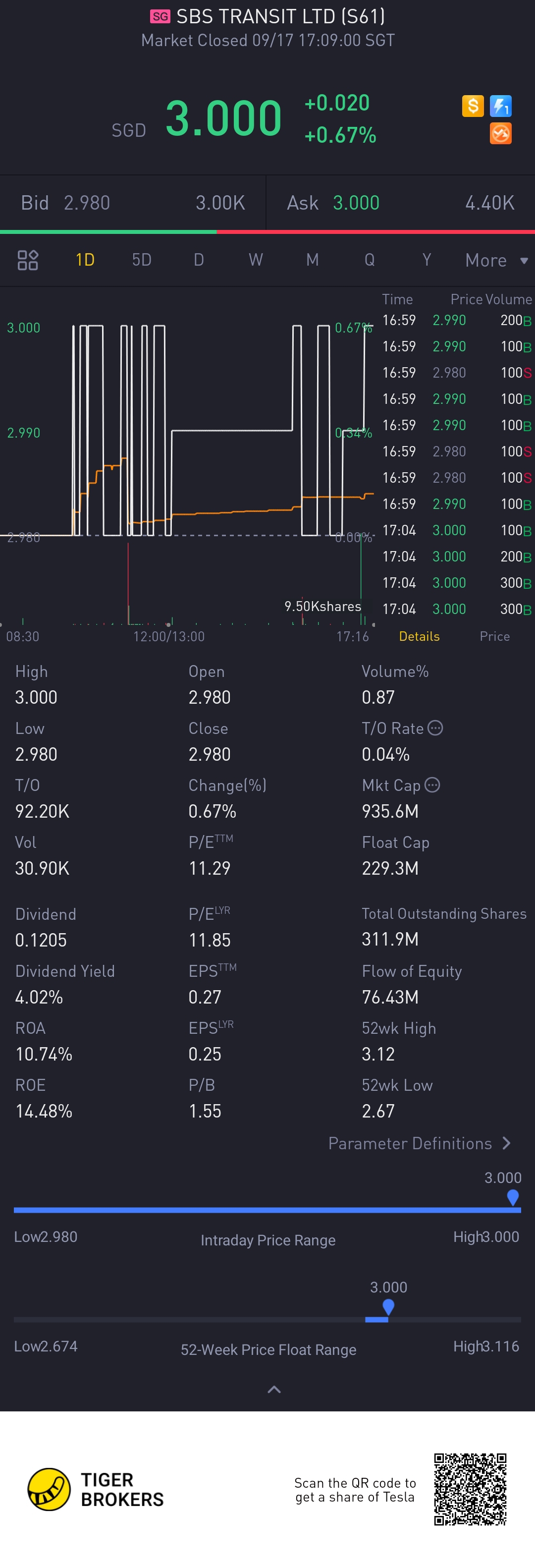Tap the blue lightning bolt badge
The width and height of the screenshot is (535, 1568).
tap(500, 106)
